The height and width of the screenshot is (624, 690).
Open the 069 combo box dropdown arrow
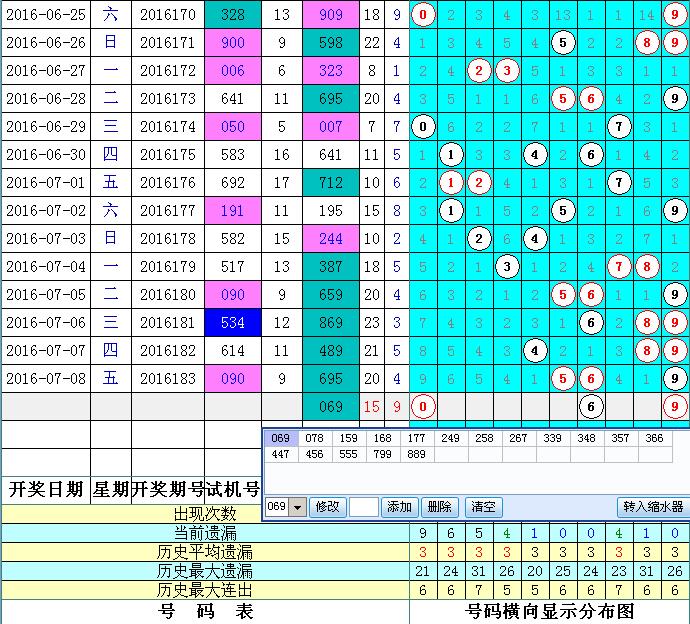297,507
